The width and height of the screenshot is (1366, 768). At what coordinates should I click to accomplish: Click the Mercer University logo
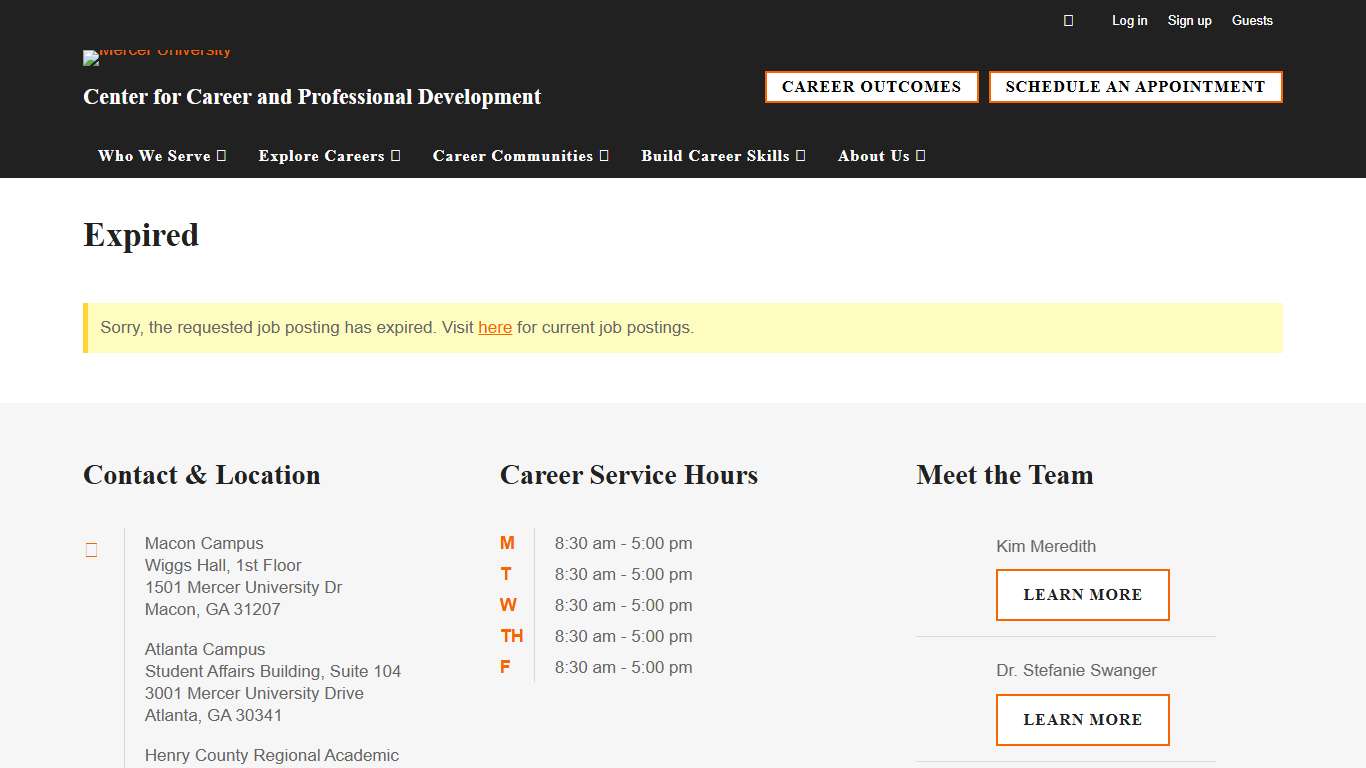[156, 57]
